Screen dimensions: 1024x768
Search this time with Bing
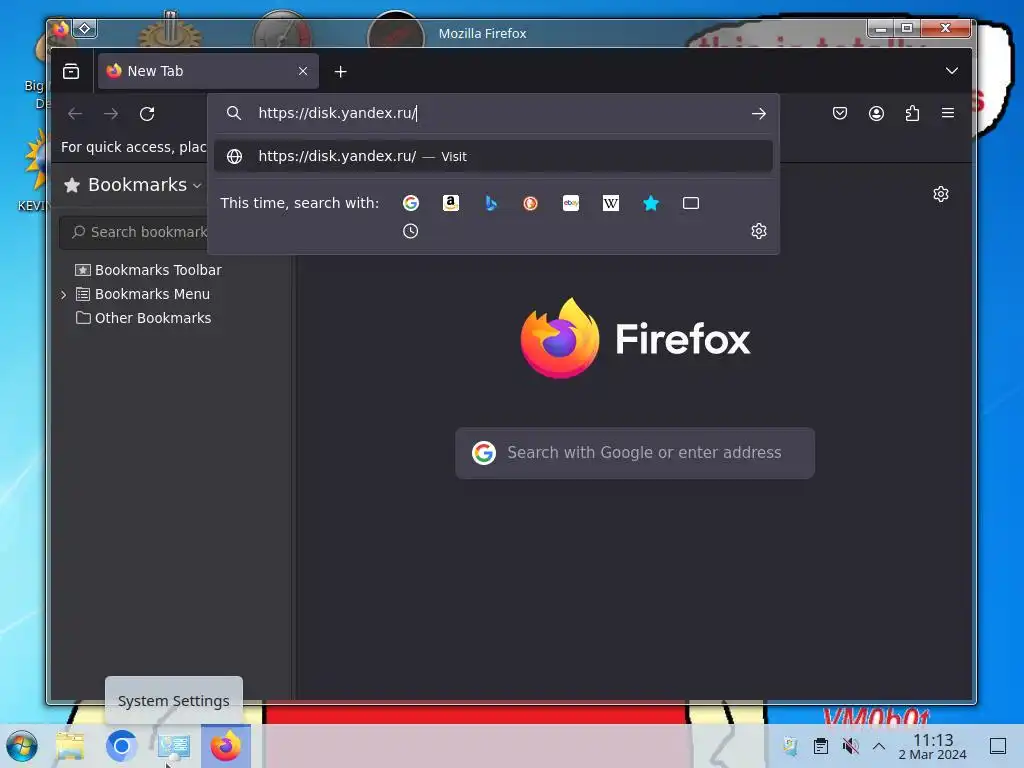[490, 203]
